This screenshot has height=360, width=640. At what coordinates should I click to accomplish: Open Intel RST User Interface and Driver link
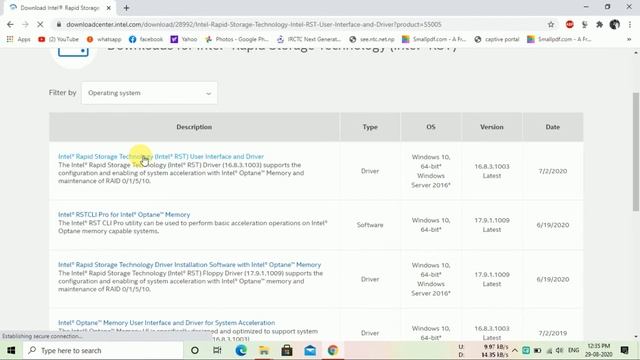(x=161, y=156)
